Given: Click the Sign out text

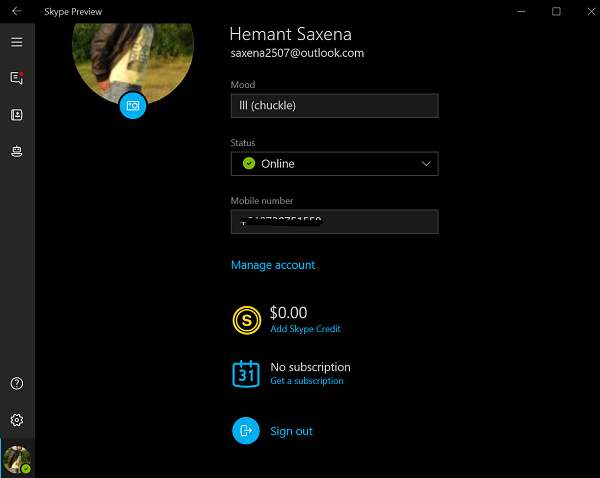Looking at the screenshot, I should pos(291,431).
